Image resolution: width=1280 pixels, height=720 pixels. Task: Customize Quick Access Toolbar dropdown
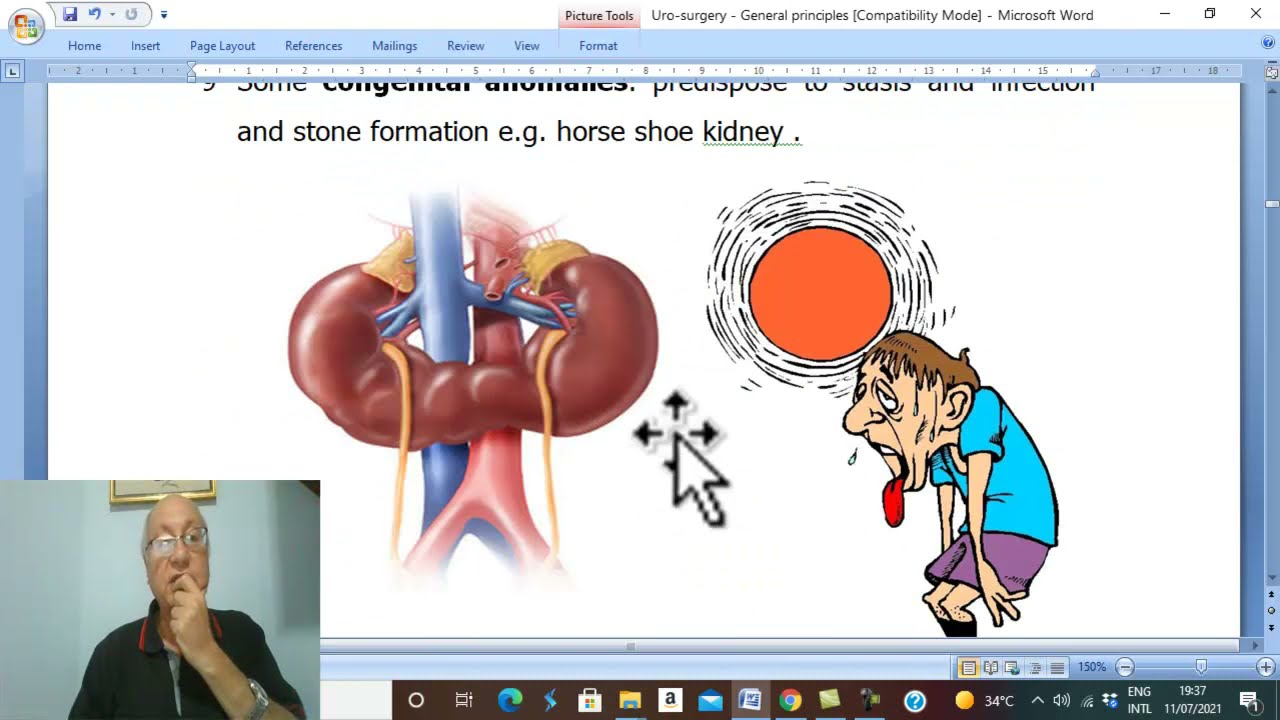point(164,15)
